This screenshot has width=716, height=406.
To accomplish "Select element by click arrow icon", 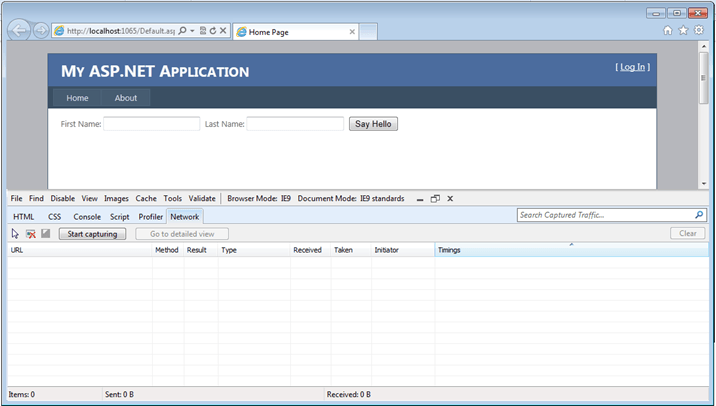I will pyautogui.click(x=15, y=234).
